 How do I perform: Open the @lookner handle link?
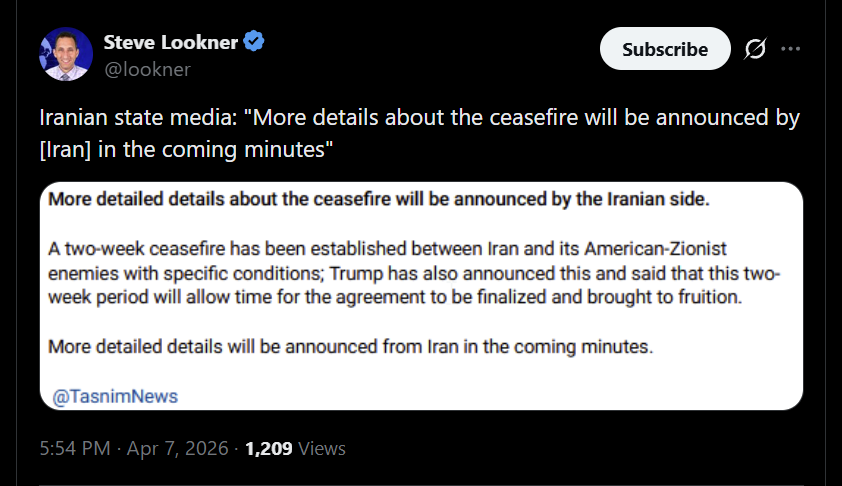[x=147, y=69]
